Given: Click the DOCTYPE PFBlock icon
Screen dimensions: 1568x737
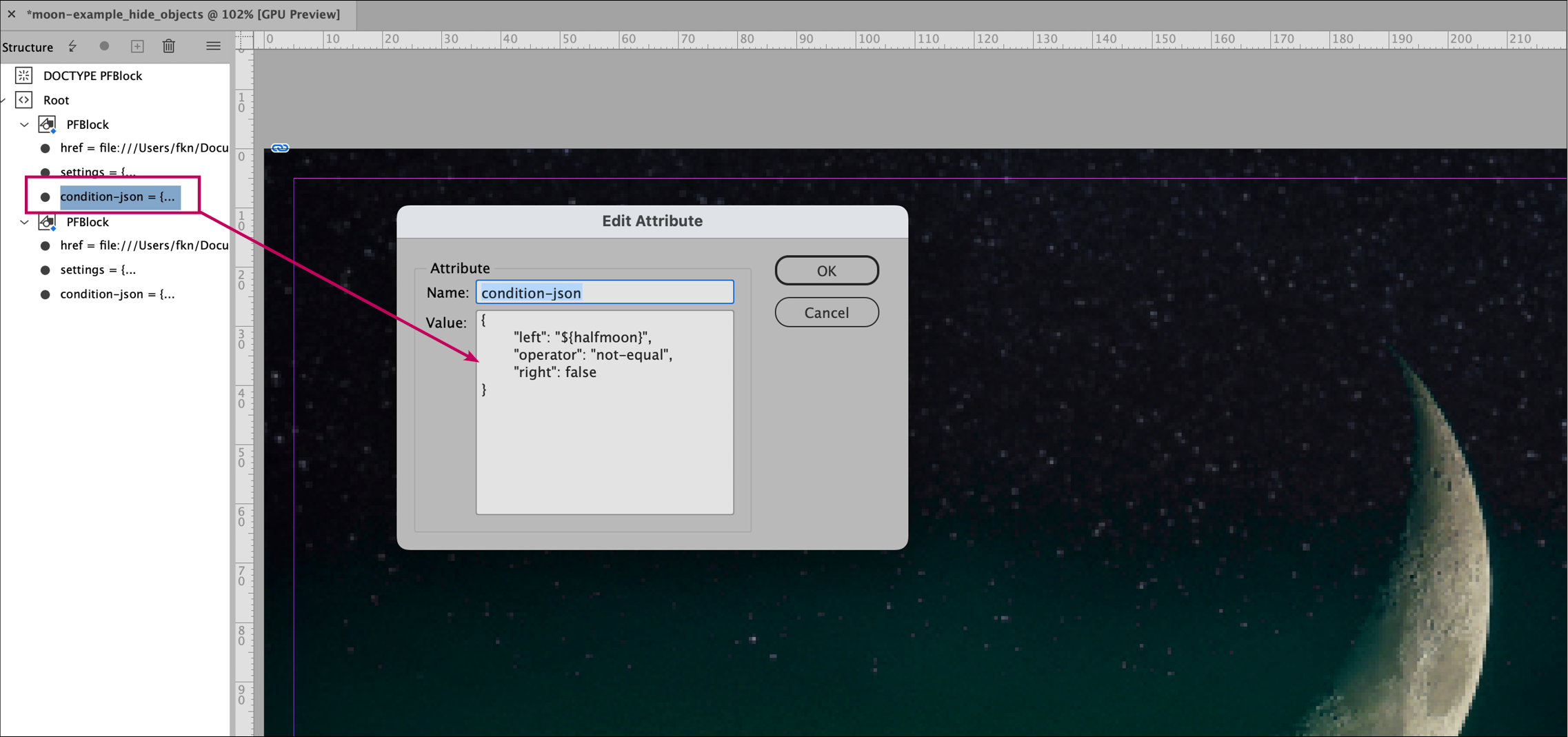Looking at the screenshot, I should click(24, 75).
